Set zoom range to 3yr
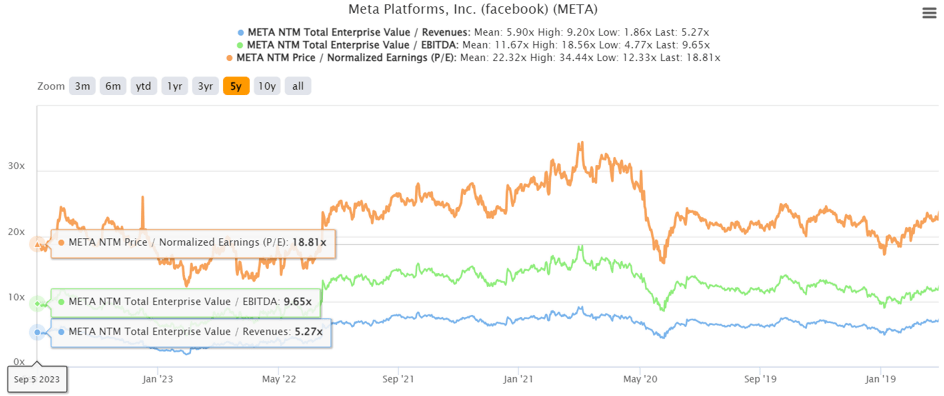This screenshot has width=944, height=396. [x=205, y=86]
